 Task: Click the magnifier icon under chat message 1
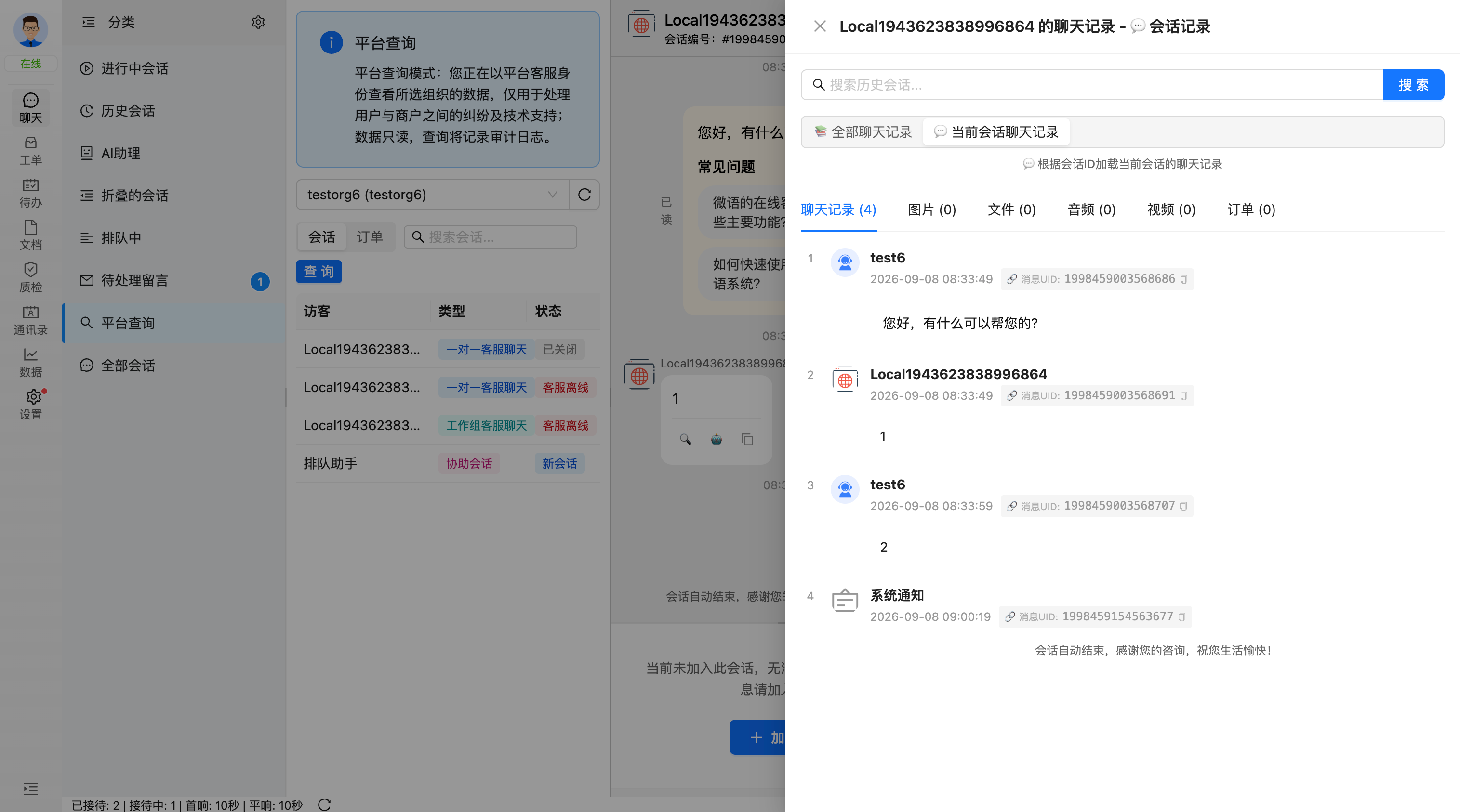pyautogui.click(x=685, y=439)
